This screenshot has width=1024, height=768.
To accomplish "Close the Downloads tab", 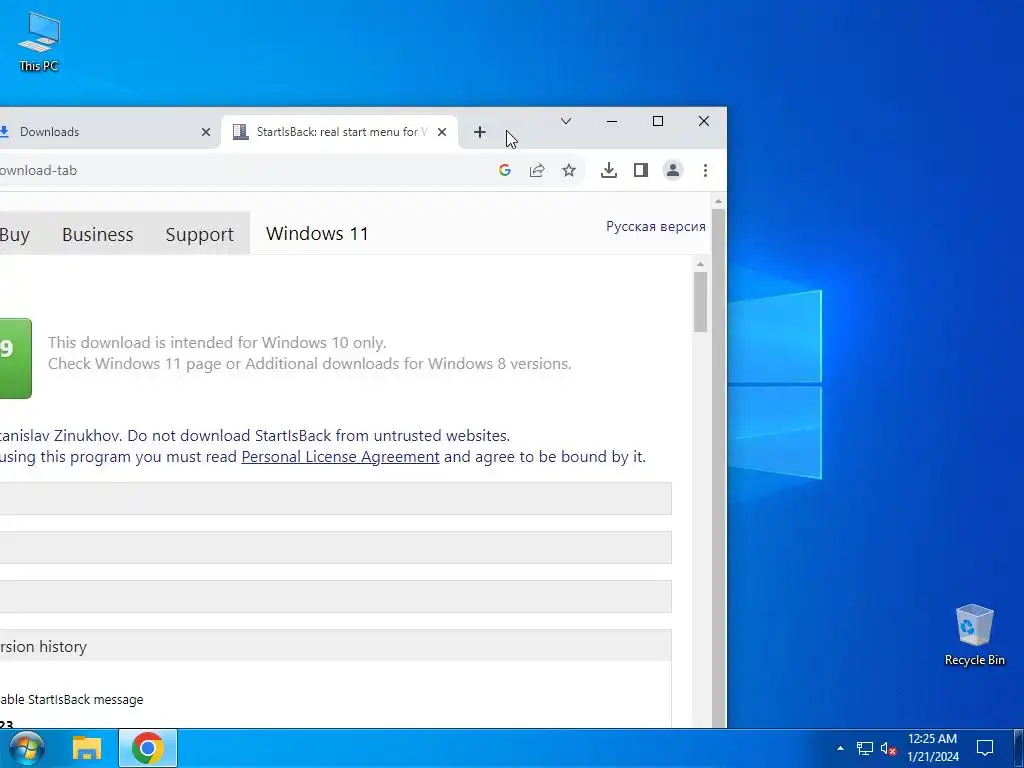I will point(206,132).
